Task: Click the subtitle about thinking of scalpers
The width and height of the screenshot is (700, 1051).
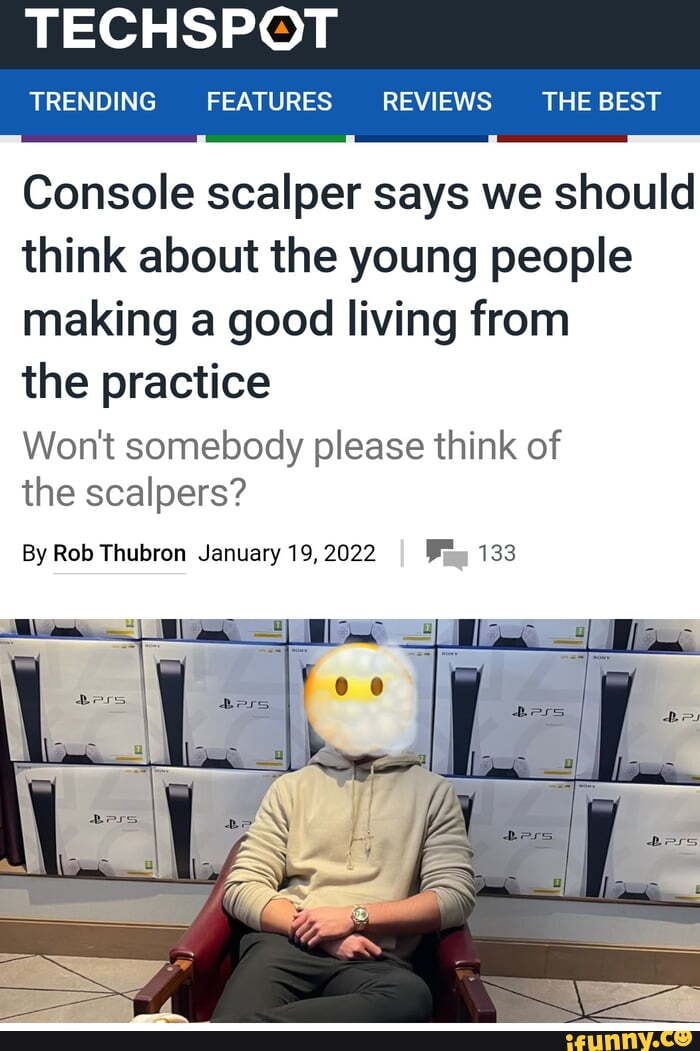Action: coord(291,469)
